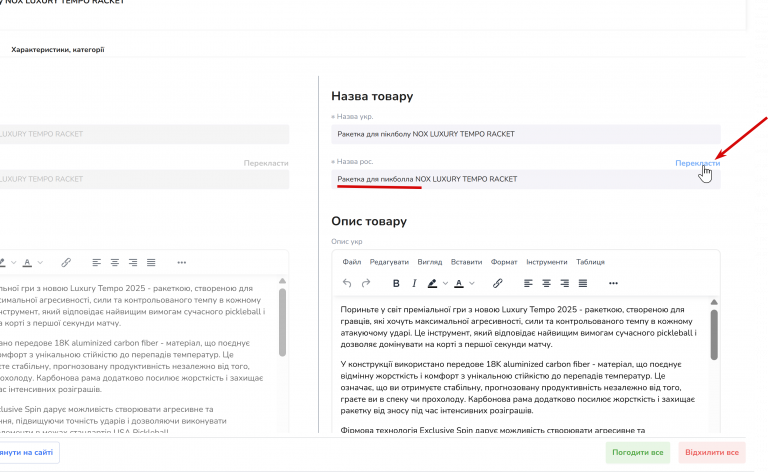Insert link in left editor
This screenshot has height=472, width=768.
(x=66, y=262)
